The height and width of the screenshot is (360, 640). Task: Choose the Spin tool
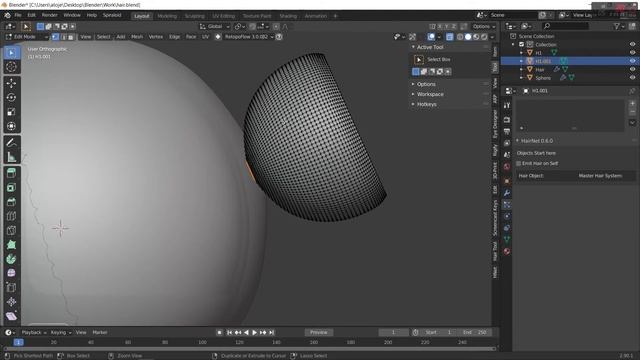coord(11,259)
